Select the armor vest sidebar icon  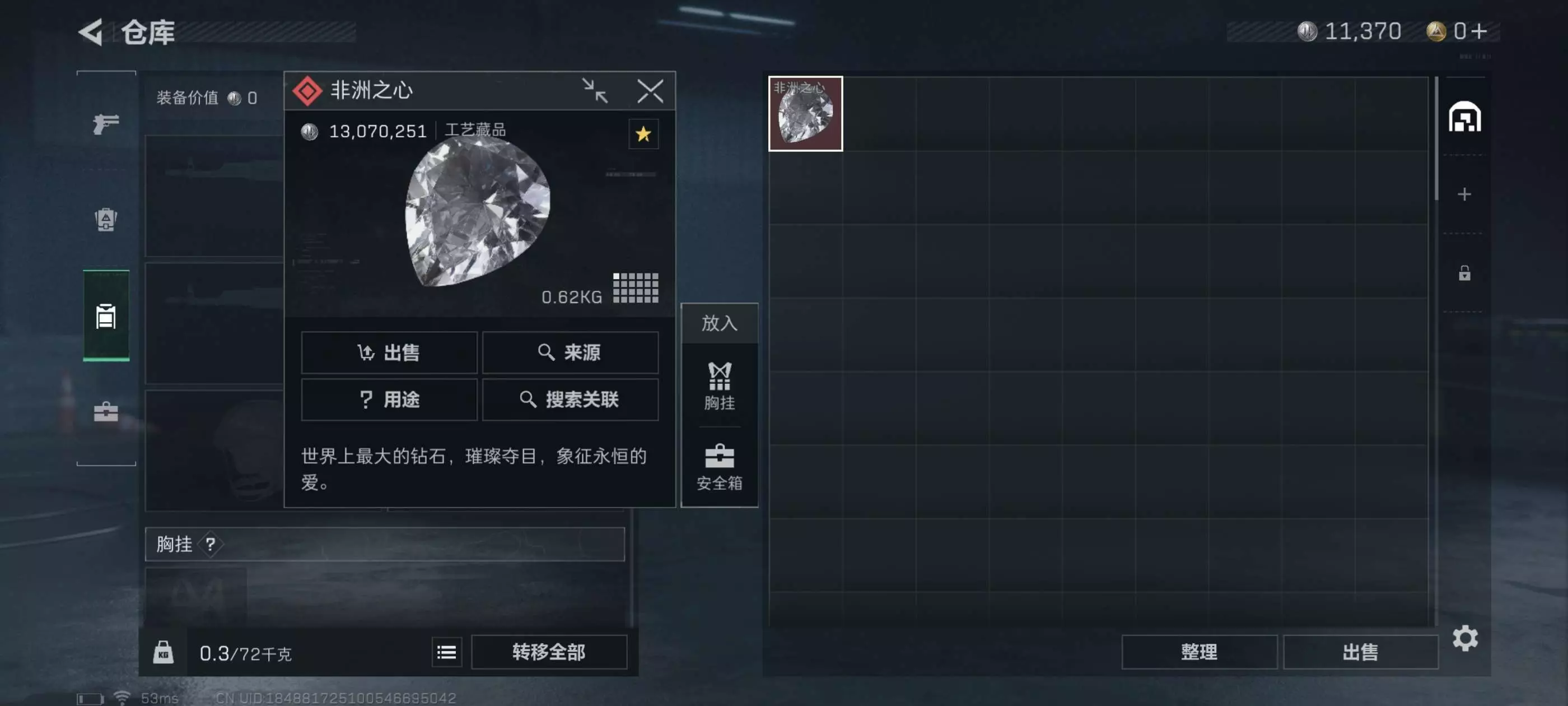click(106, 220)
